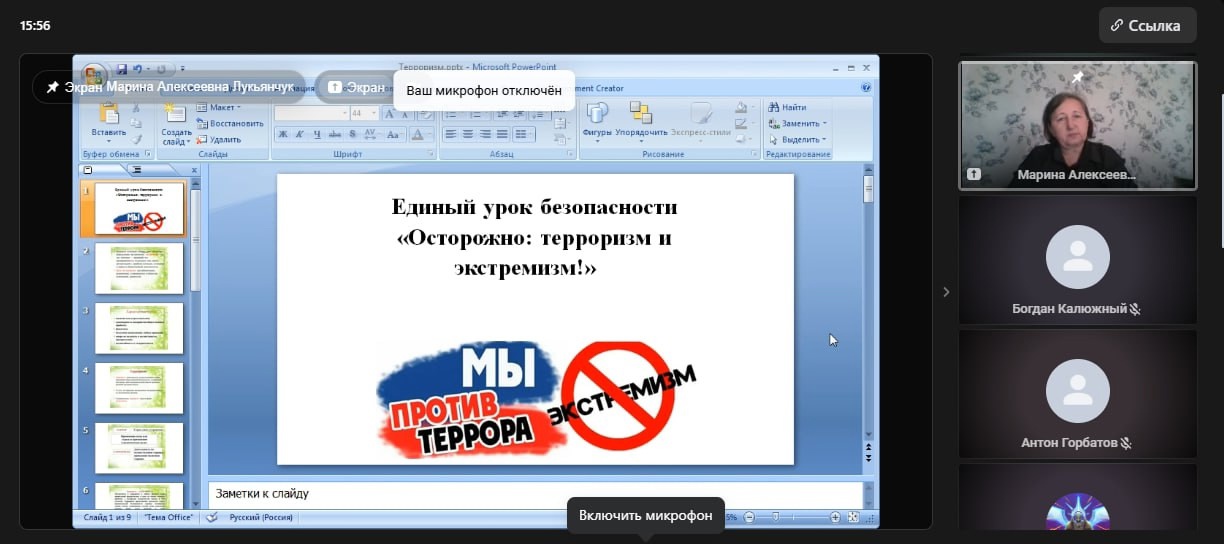Select Антон Горбатов participant tile
Viewport: 1224px width, 544px height.
(1078, 393)
